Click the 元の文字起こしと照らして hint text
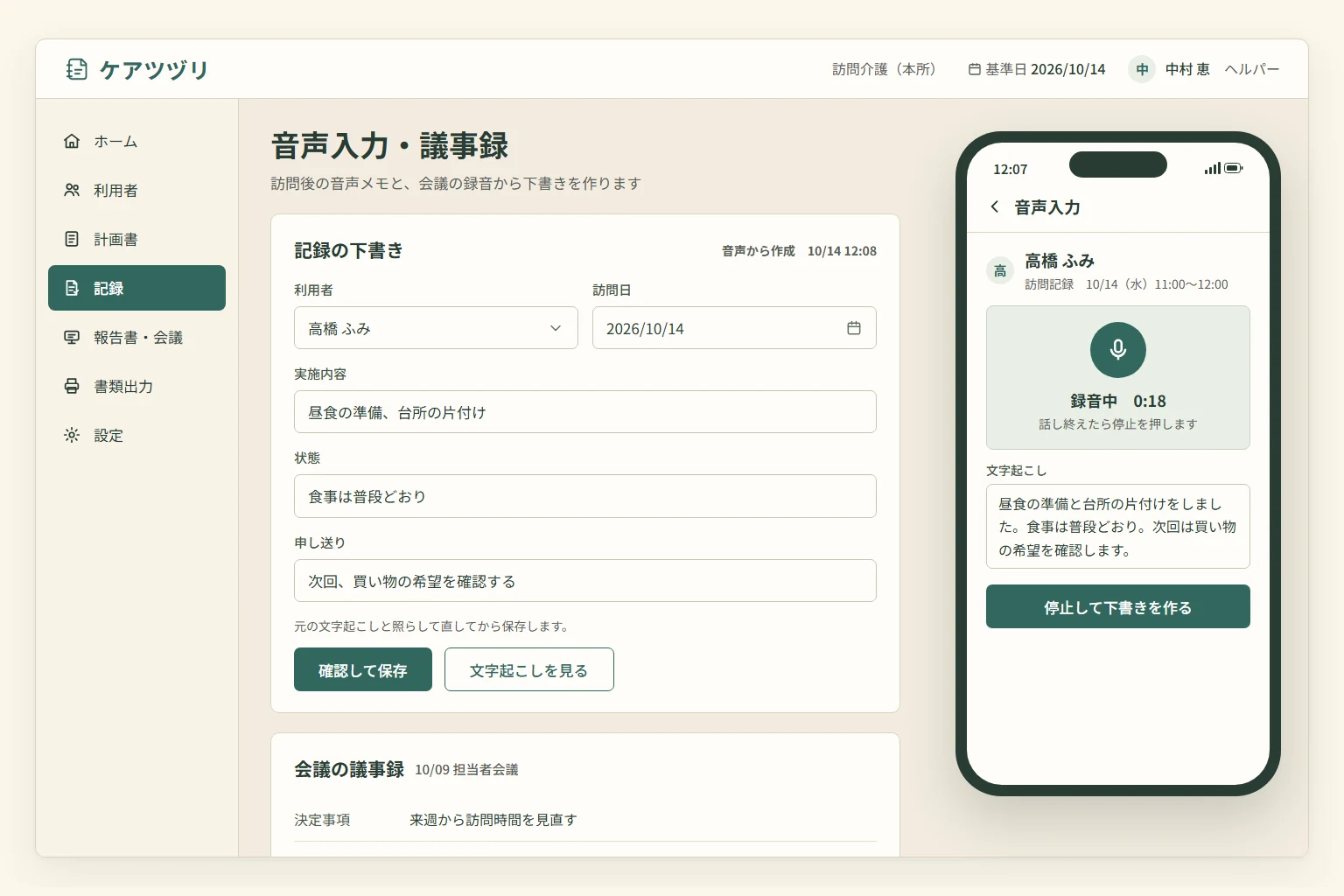Viewport: 1344px width, 896px height. pyautogui.click(x=433, y=626)
